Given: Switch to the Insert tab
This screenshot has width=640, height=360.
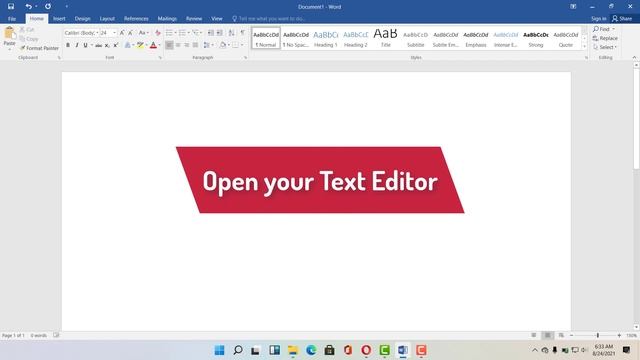Looking at the screenshot, I should point(59,19).
